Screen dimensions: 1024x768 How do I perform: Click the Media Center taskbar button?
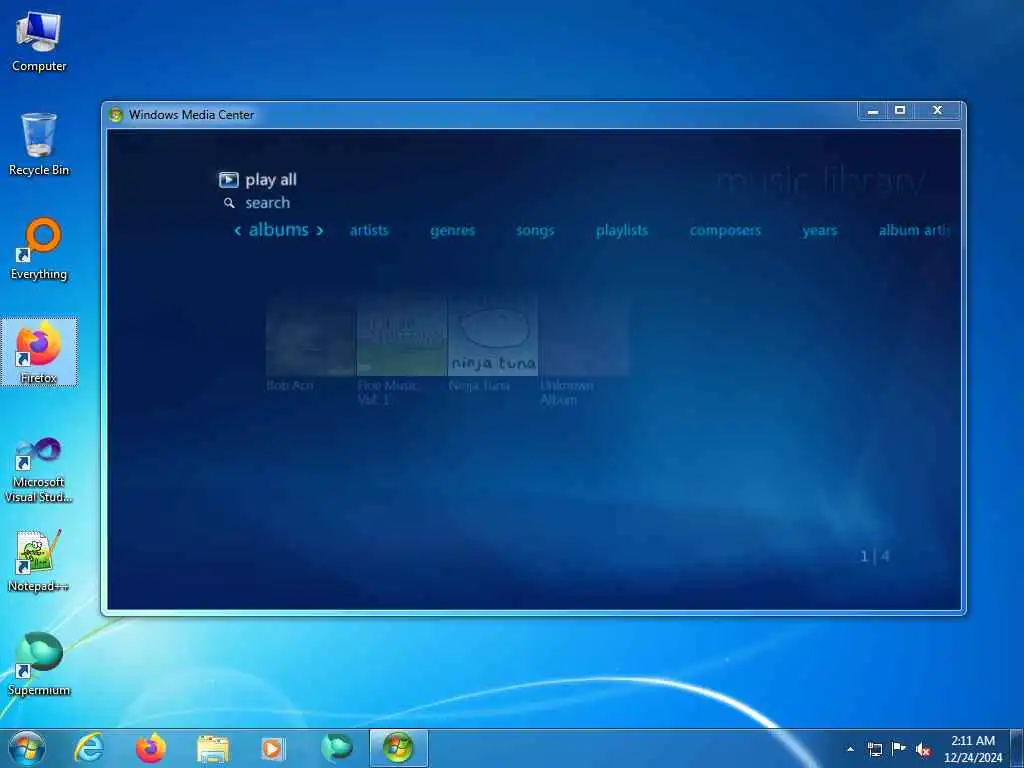click(x=398, y=748)
